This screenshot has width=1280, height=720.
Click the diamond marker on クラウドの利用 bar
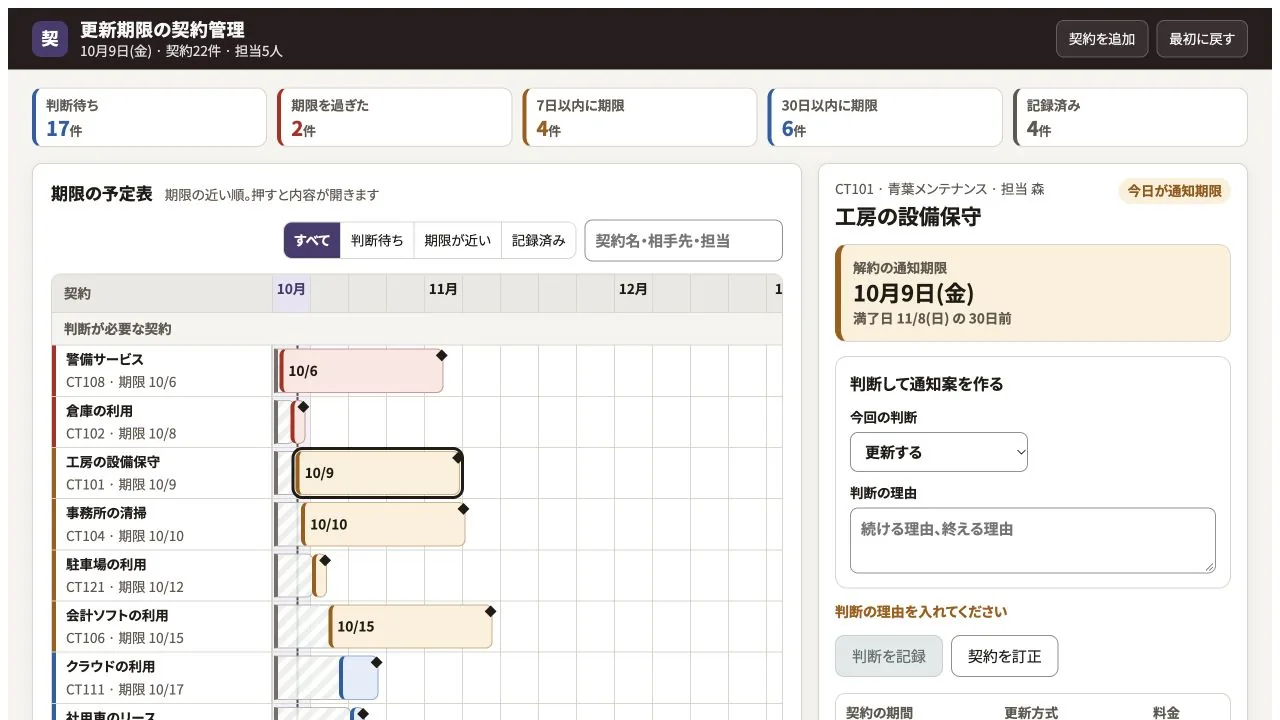376,662
